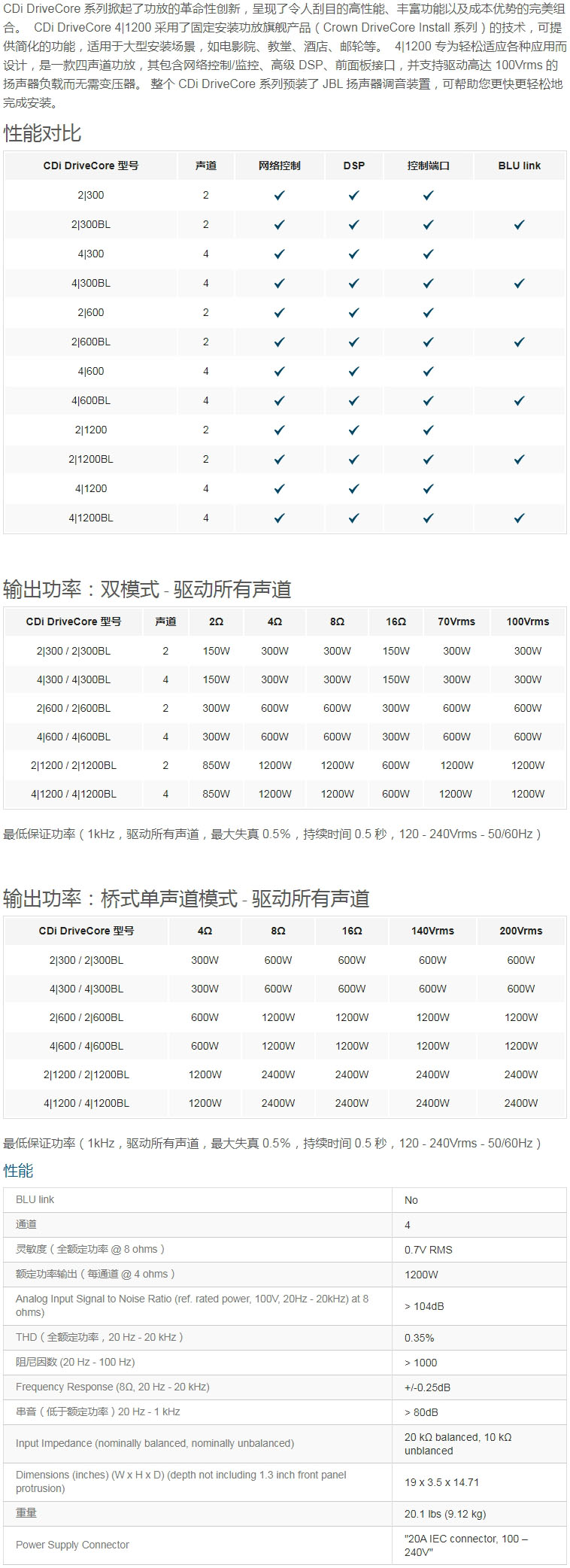Click the network control checkmark in 2|300 row
The width and height of the screenshot is (570, 1568).
tap(279, 195)
